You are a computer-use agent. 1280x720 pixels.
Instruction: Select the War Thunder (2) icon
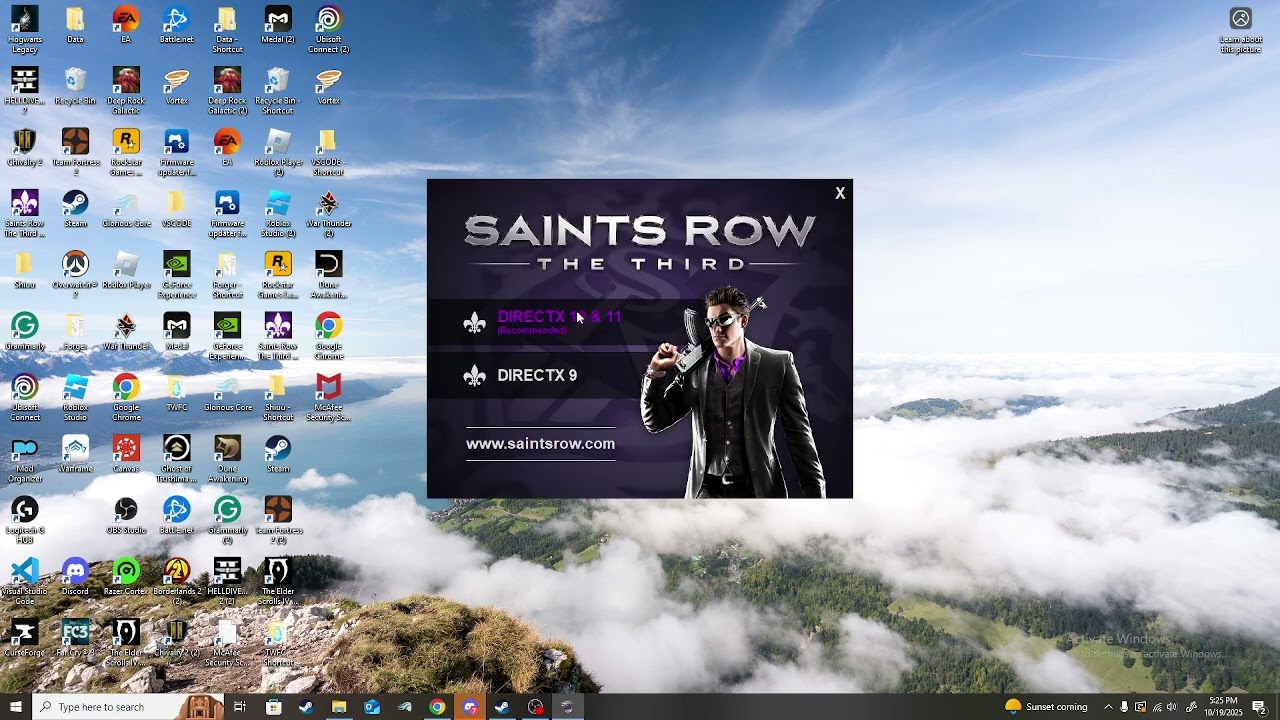coord(329,214)
